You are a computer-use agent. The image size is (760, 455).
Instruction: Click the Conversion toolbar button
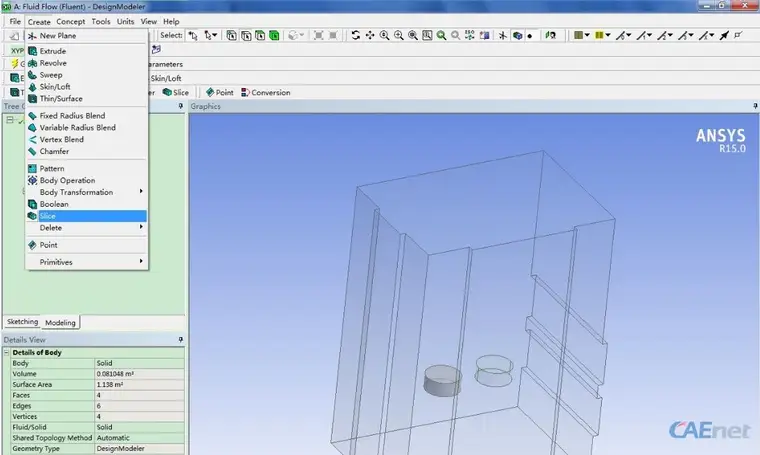pyautogui.click(x=266, y=92)
